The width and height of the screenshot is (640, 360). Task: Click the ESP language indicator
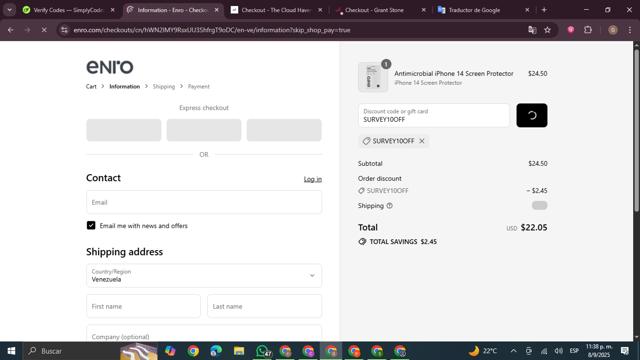574,351
